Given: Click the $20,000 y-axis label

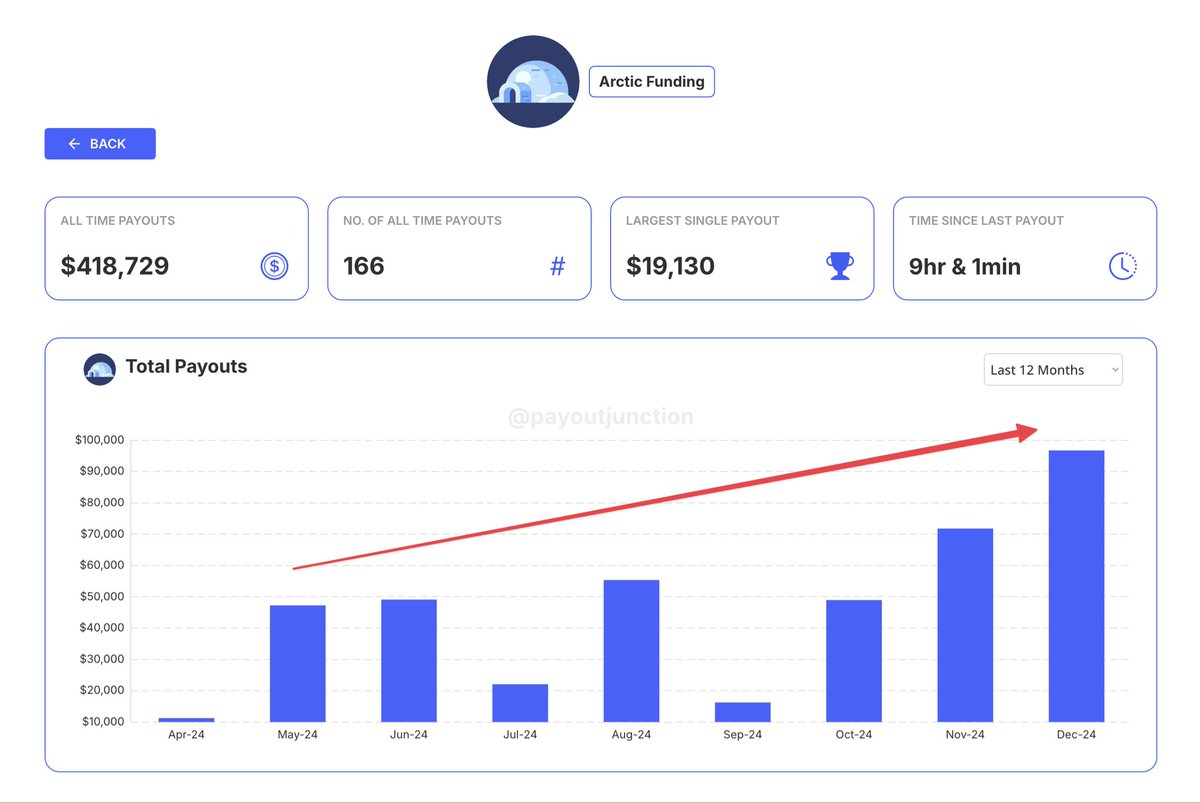Looking at the screenshot, I should point(102,690).
